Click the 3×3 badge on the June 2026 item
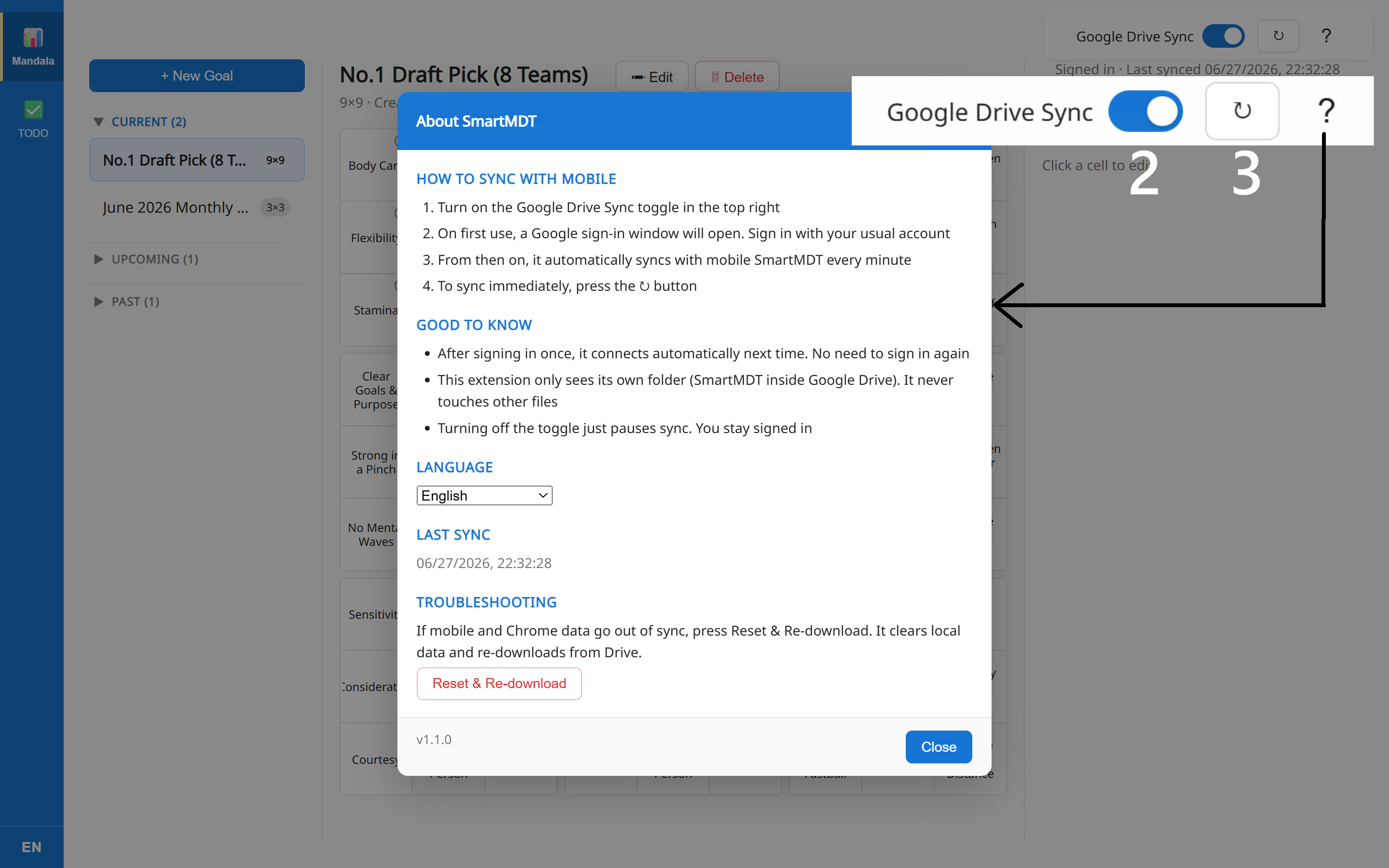Viewport: 1389px width, 868px height. point(275,207)
